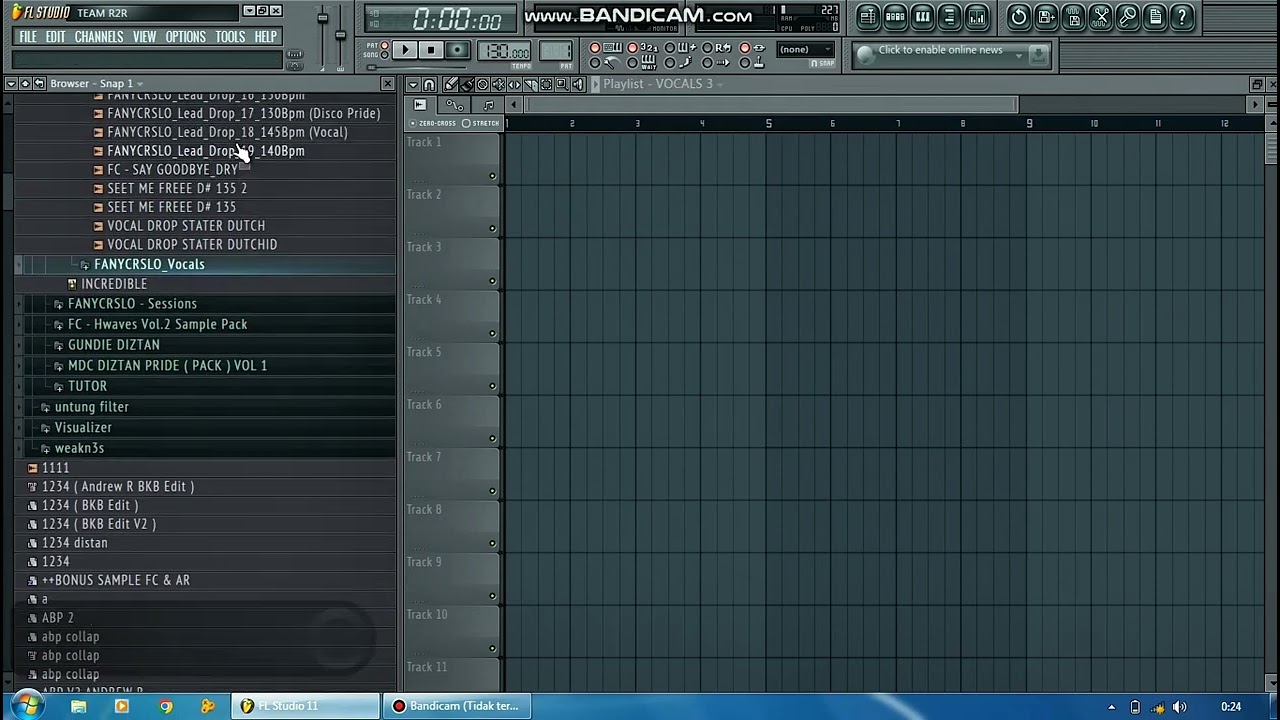Image resolution: width=1280 pixels, height=720 pixels.
Task: Toggle the Browser view button
Action: tap(950, 17)
